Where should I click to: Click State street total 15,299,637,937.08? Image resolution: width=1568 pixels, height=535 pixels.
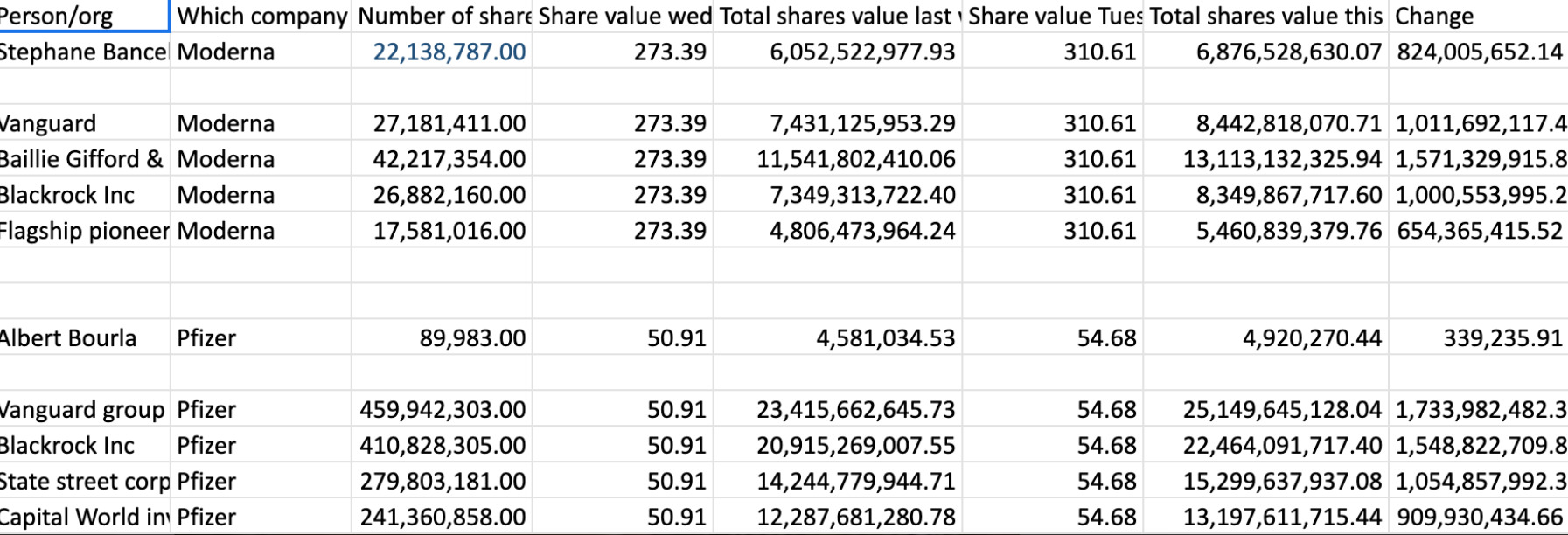(1265, 481)
